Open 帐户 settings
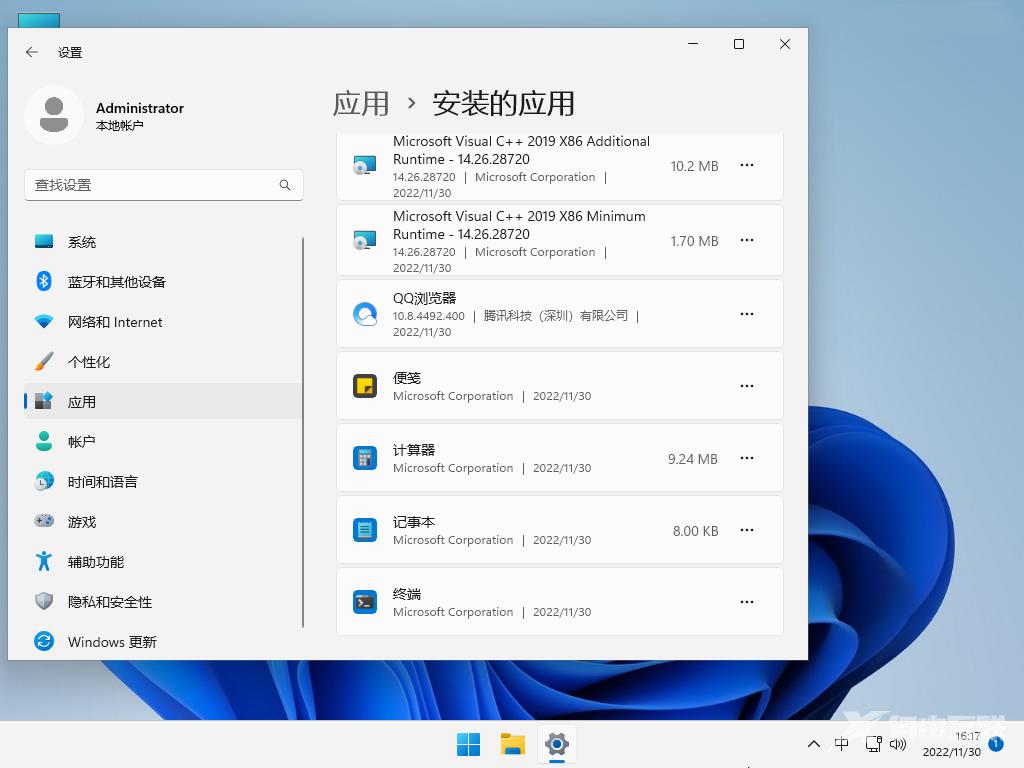The image size is (1024, 768). coord(82,441)
